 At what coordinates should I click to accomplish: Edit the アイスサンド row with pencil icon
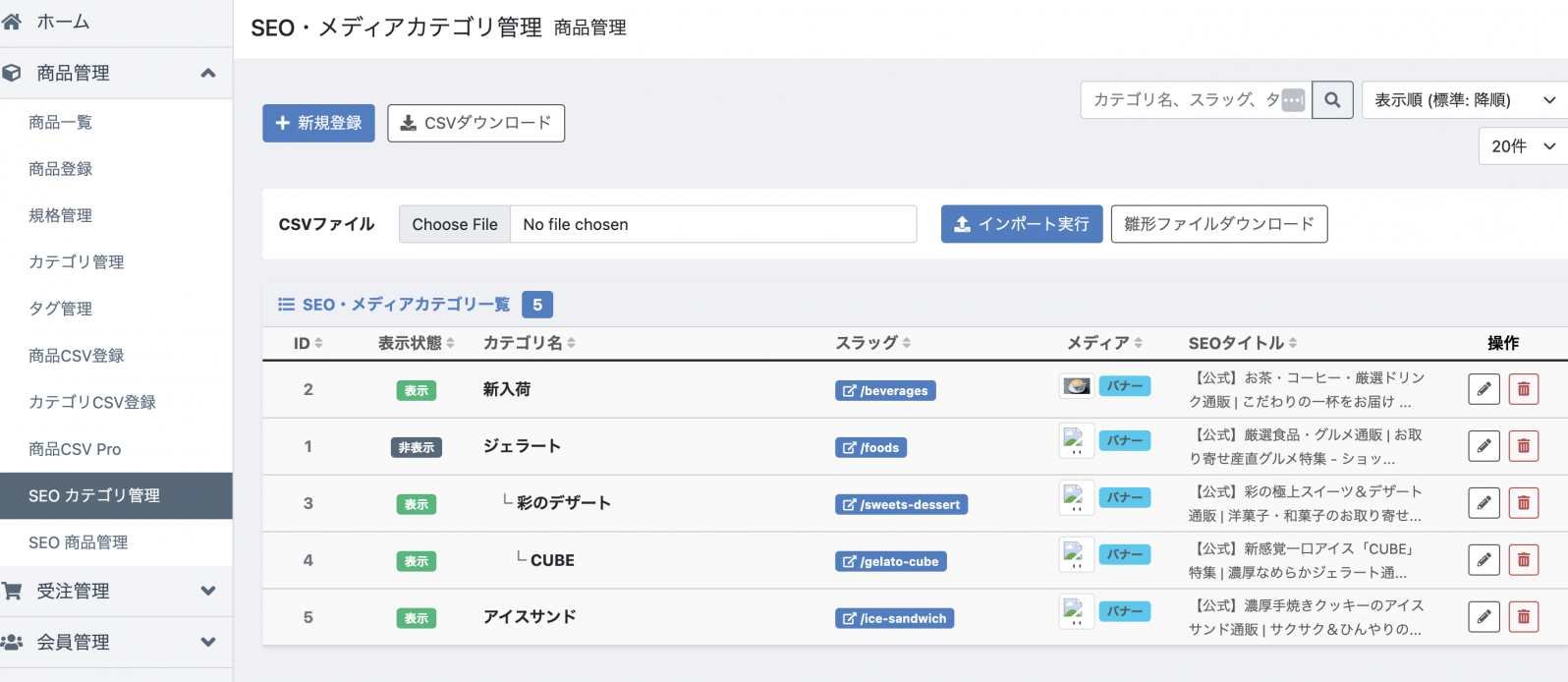pos(1484,617)
